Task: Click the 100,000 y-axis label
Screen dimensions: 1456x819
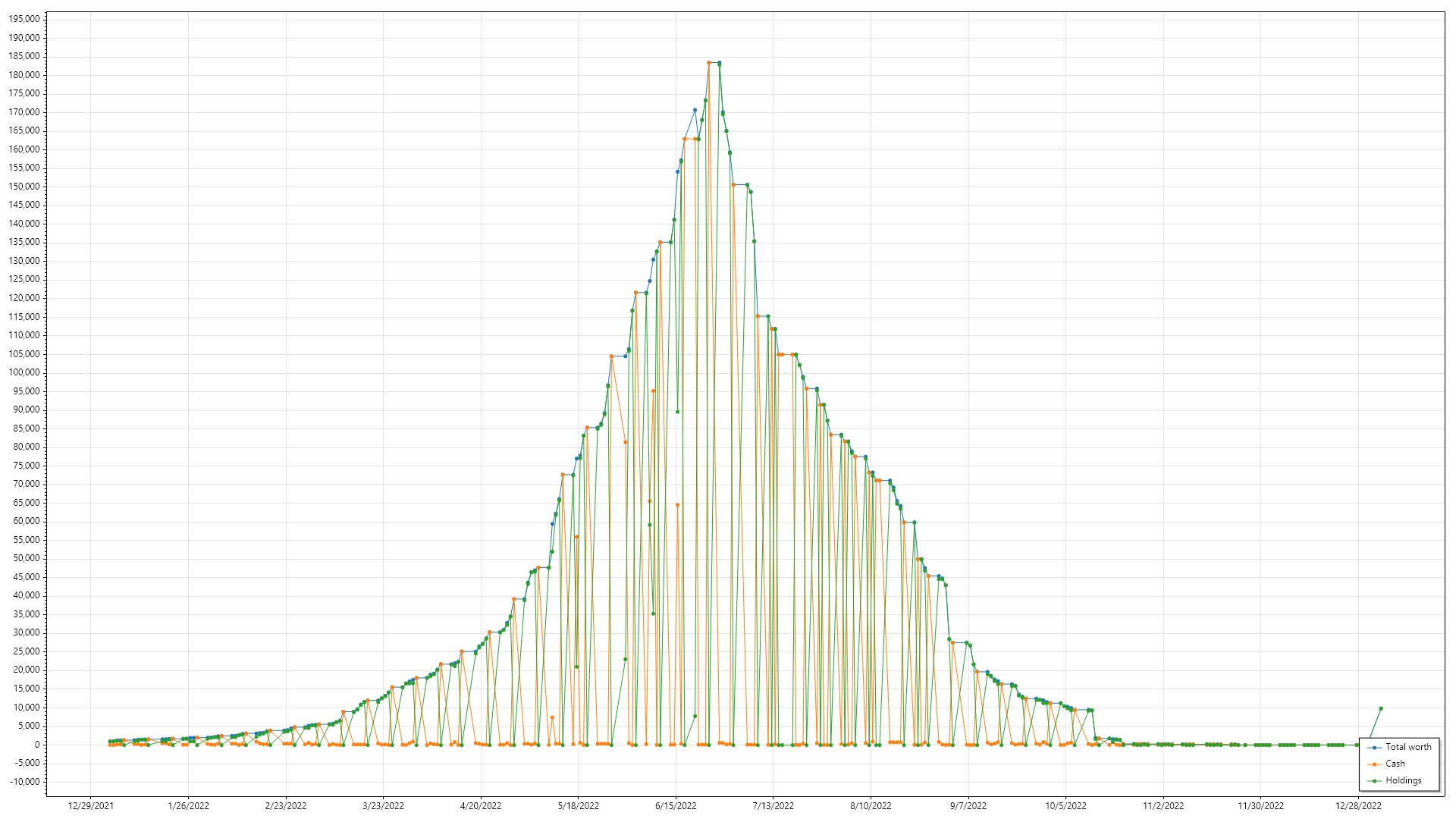Action: coord(24,372)
